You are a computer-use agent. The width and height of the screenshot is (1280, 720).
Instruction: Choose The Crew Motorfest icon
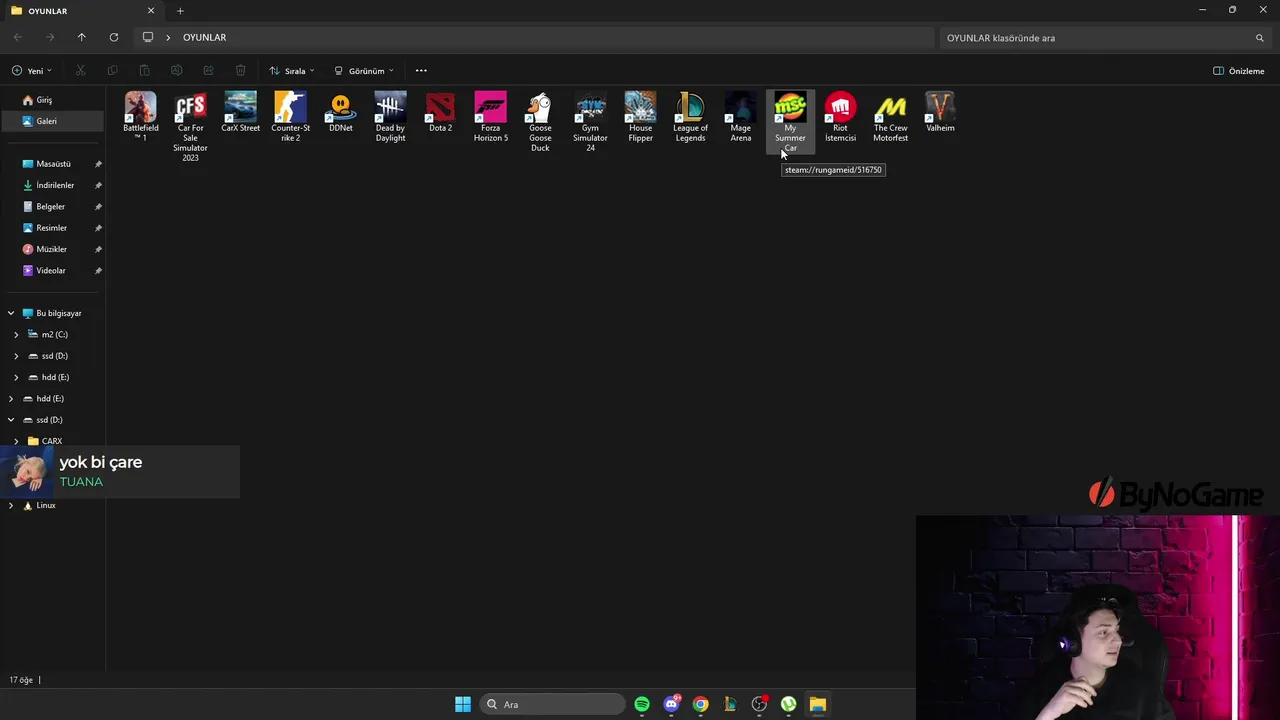890,117
